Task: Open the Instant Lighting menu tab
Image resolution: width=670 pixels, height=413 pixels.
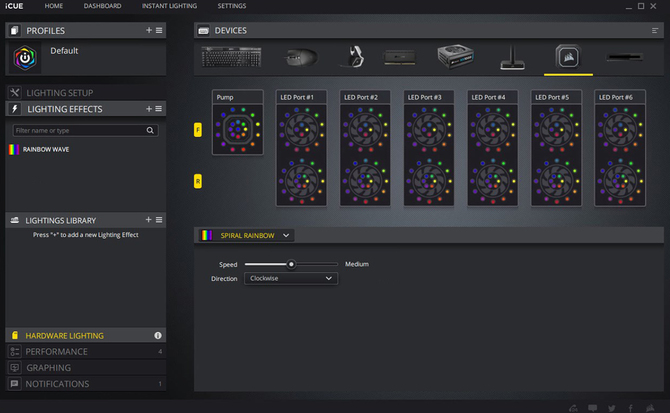Action: (169, 6)
